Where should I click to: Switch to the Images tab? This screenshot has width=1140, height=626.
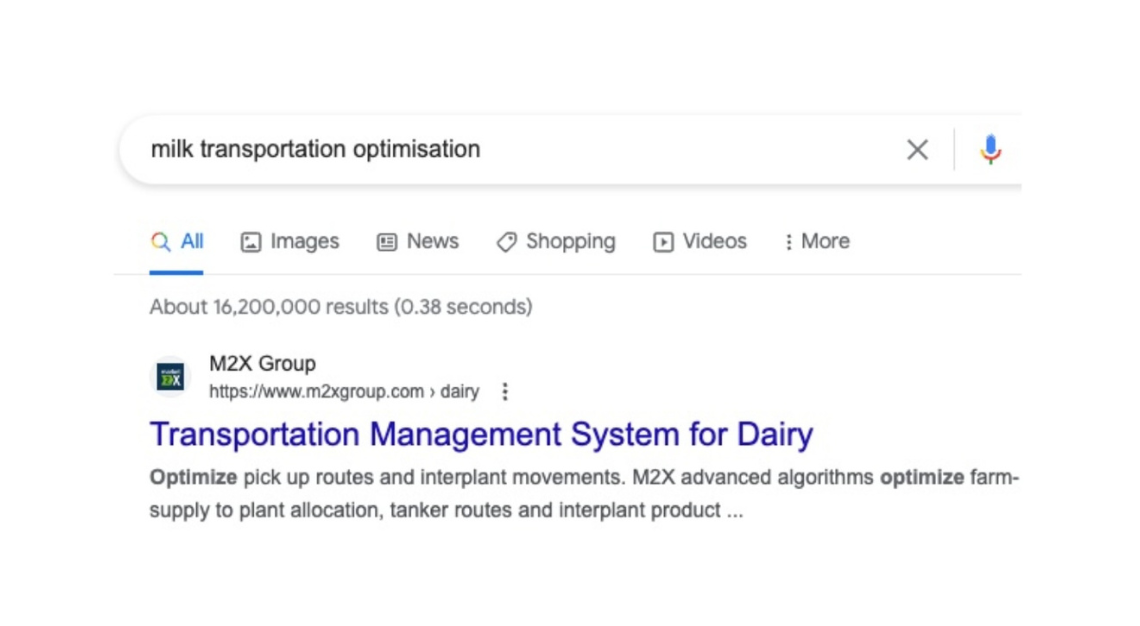pos(304,242)
